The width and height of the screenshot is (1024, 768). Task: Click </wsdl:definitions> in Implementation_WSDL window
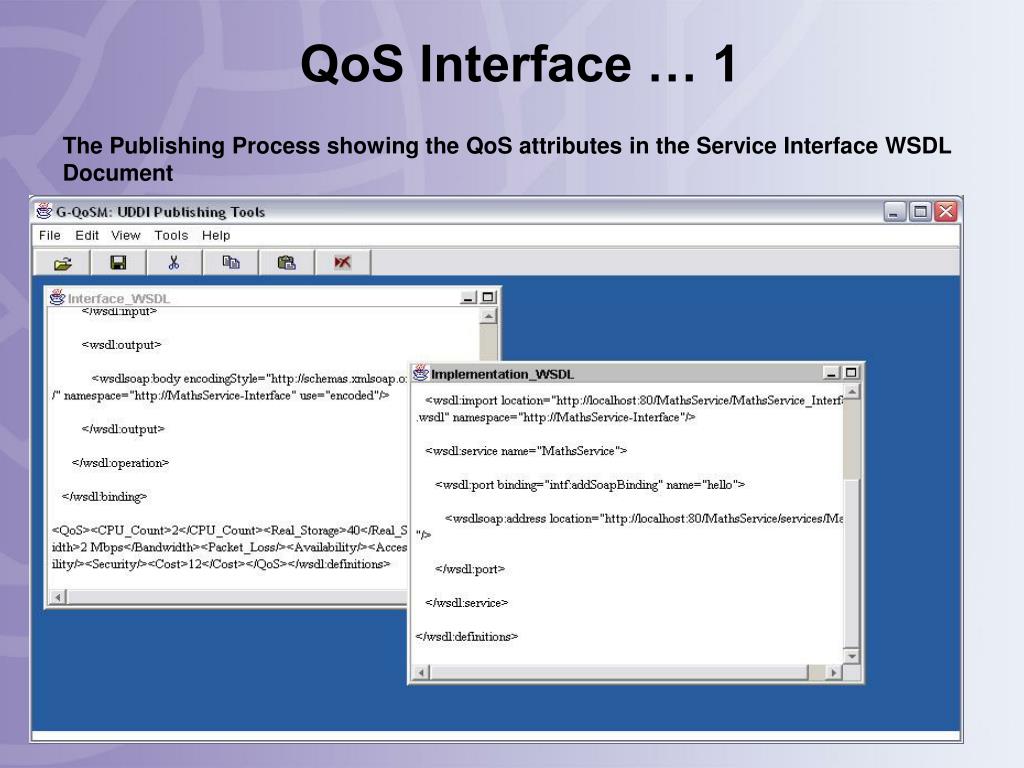click(467, 637)
